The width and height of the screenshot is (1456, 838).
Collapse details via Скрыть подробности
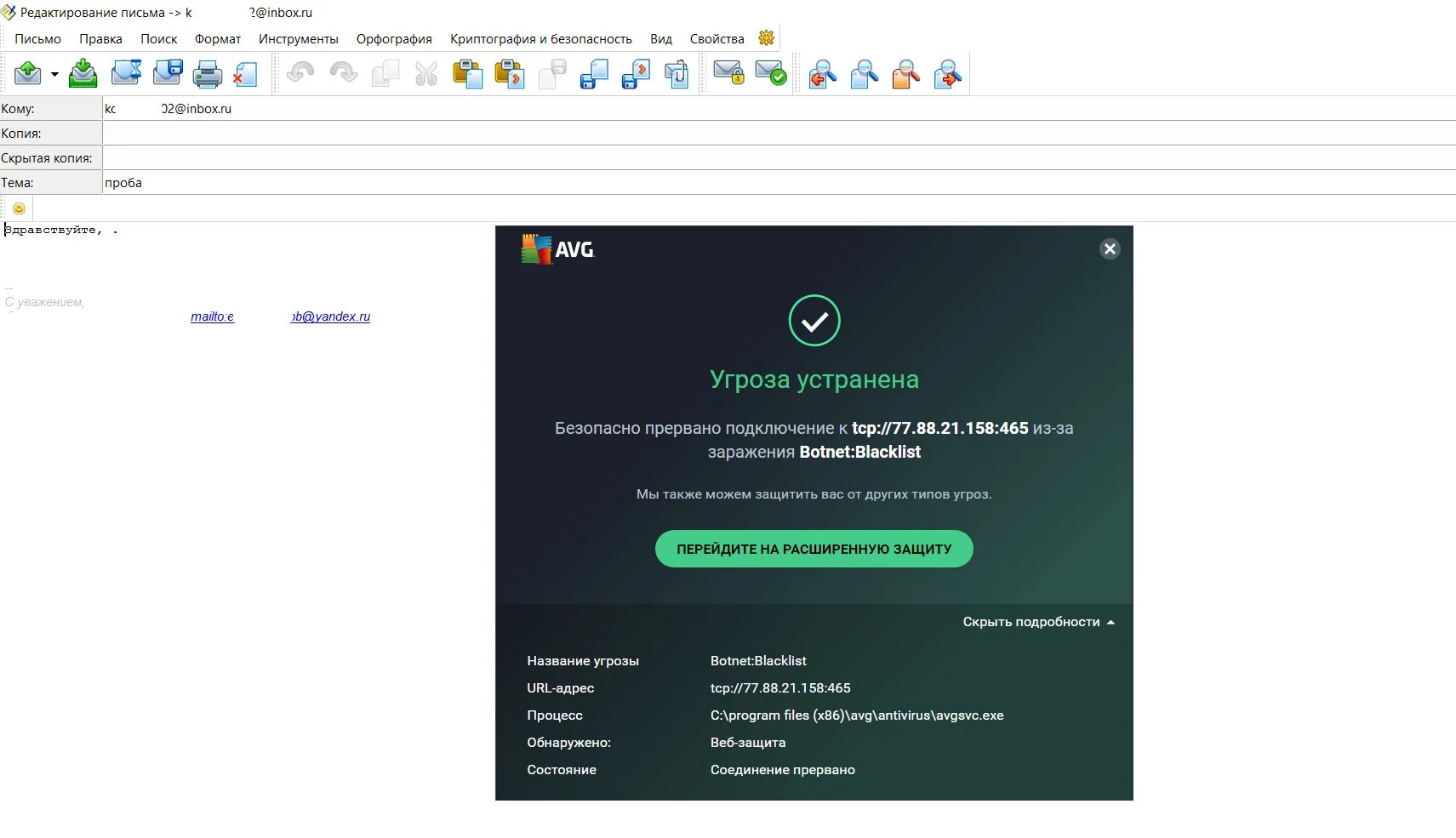pos(1039,622)
